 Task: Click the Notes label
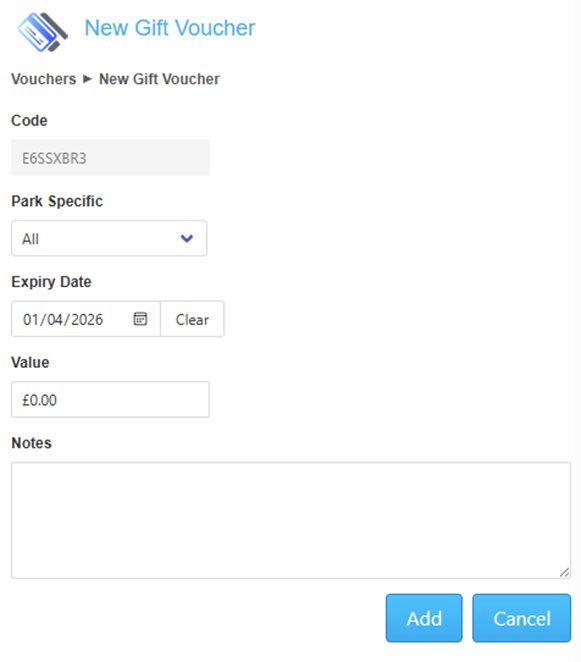(31, 443)
